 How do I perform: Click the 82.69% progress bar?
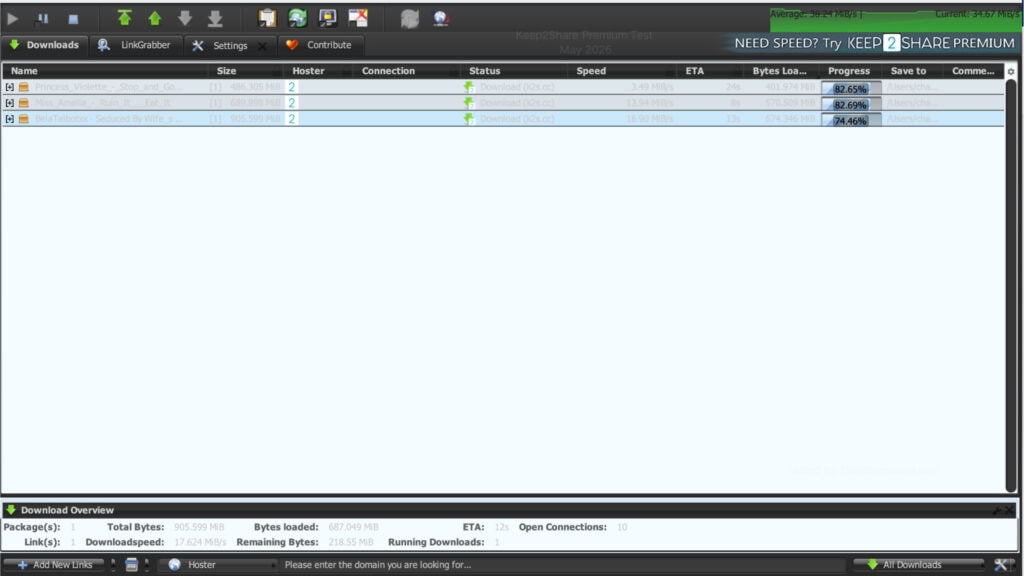coord(851,104)
